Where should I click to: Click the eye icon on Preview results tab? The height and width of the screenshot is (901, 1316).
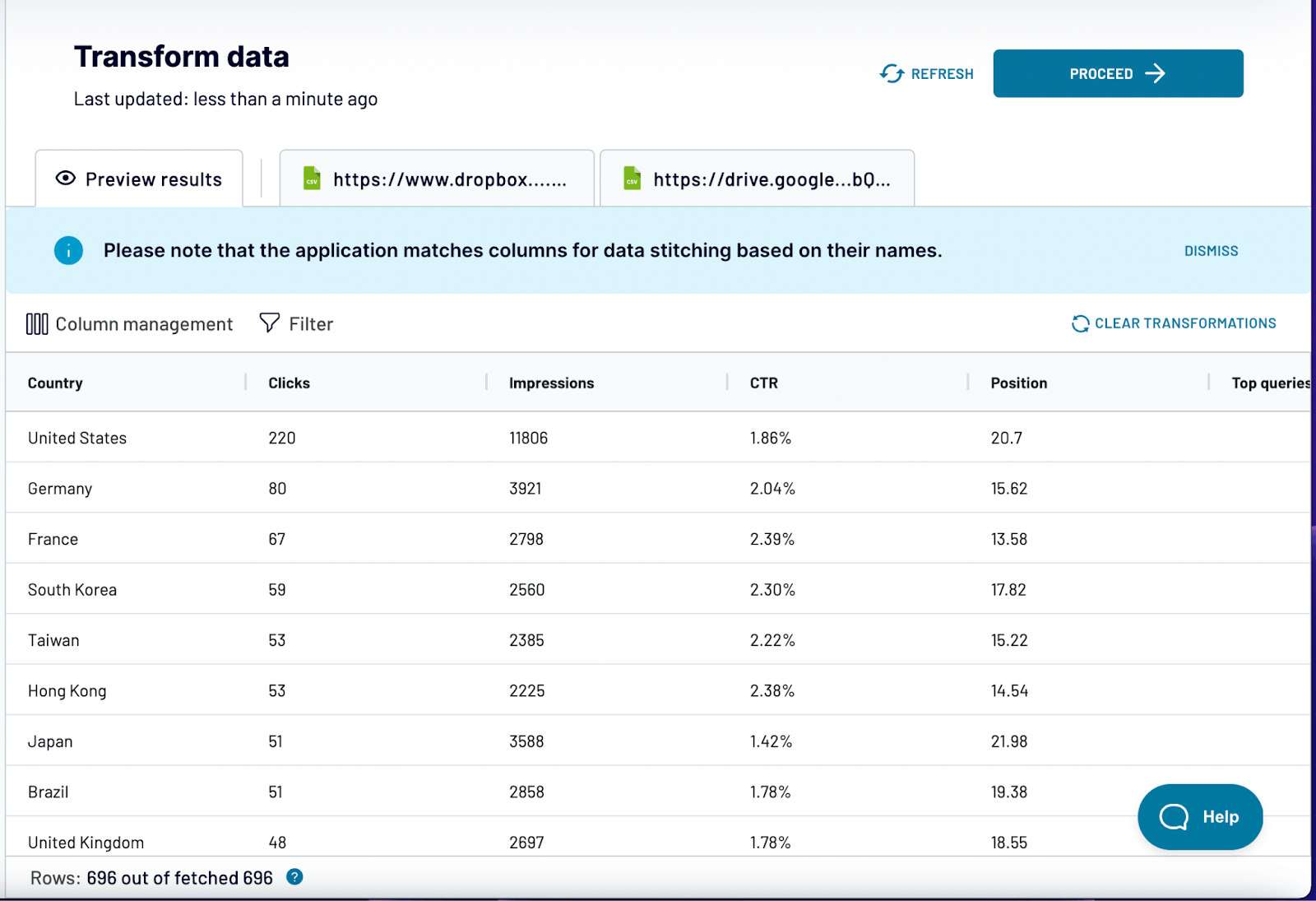[x=64, y=179]
